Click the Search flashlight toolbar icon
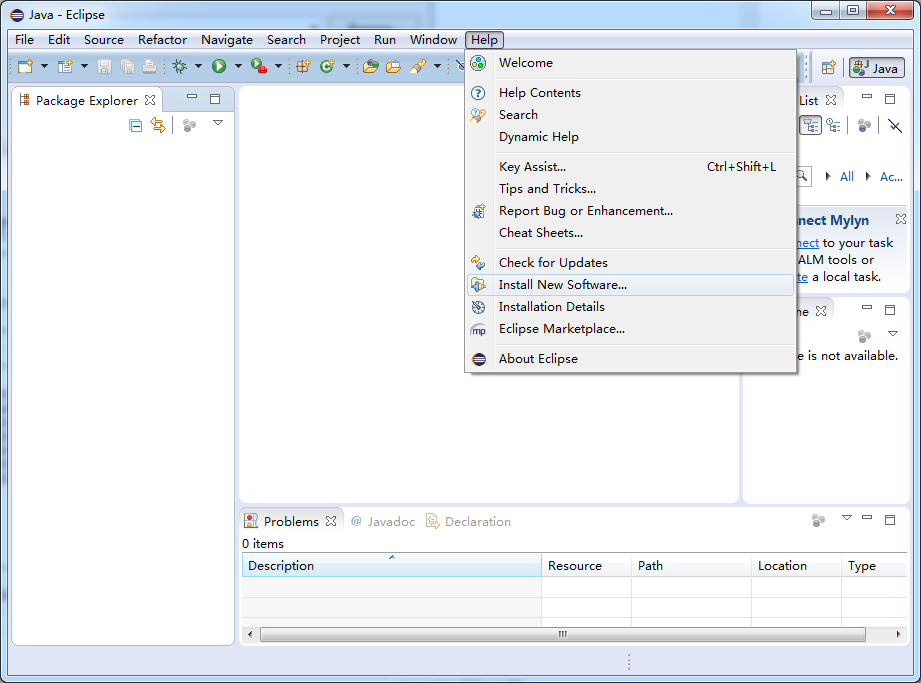 tap(418, 66)
